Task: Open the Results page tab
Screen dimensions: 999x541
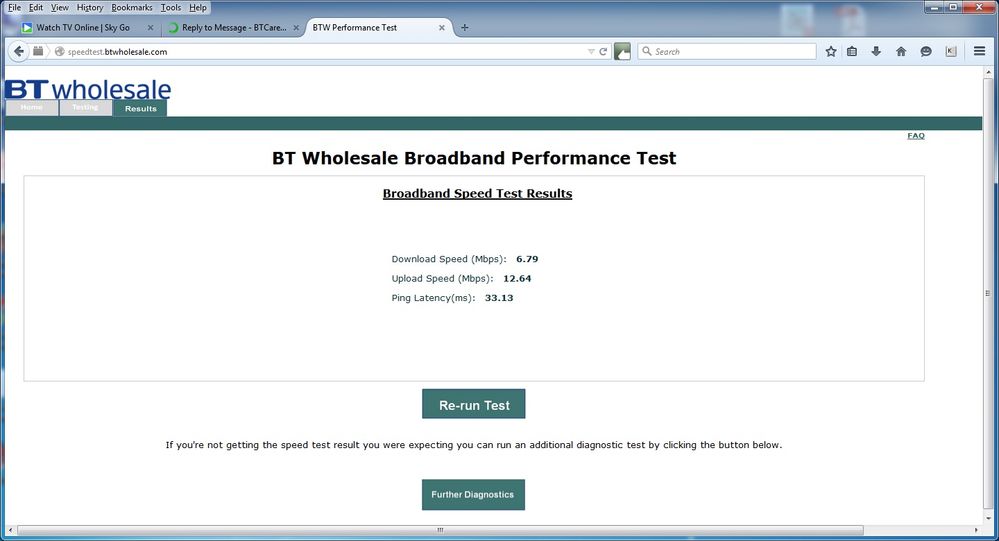Action: point(141,108)
